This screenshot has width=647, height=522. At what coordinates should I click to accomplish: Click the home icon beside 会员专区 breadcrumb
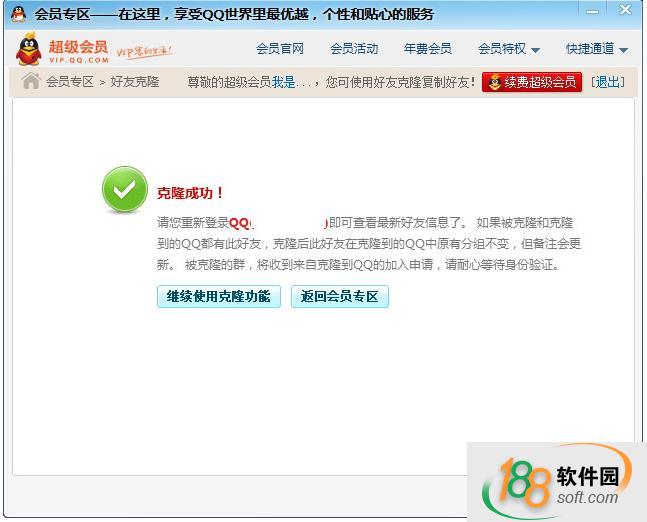coord(31,81)
